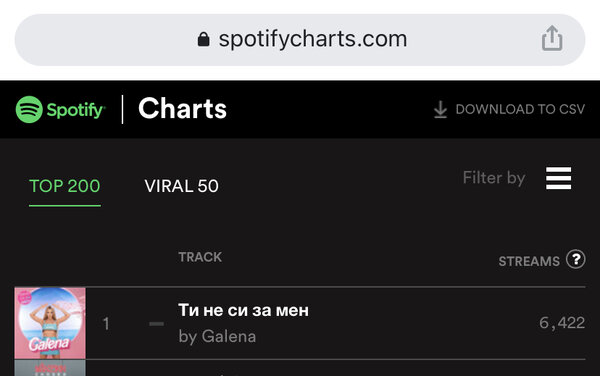Click the artist name by Galena
The image size is (600, 376).
pos(217,337)
